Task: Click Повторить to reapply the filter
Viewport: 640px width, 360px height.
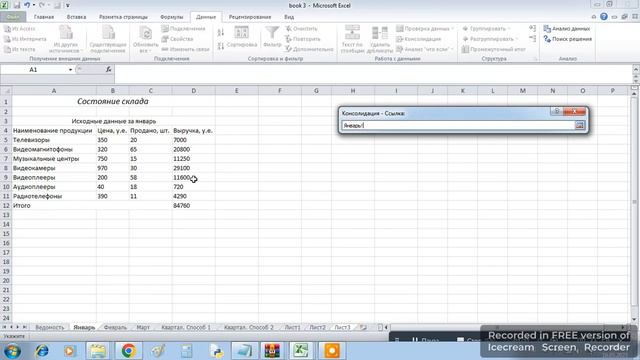Action: pos(302,39)
